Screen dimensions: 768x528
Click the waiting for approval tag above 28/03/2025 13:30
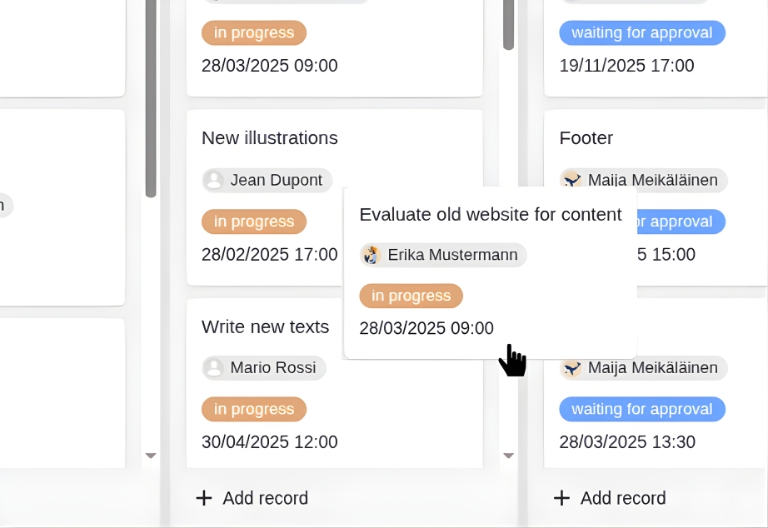[642, 409]
